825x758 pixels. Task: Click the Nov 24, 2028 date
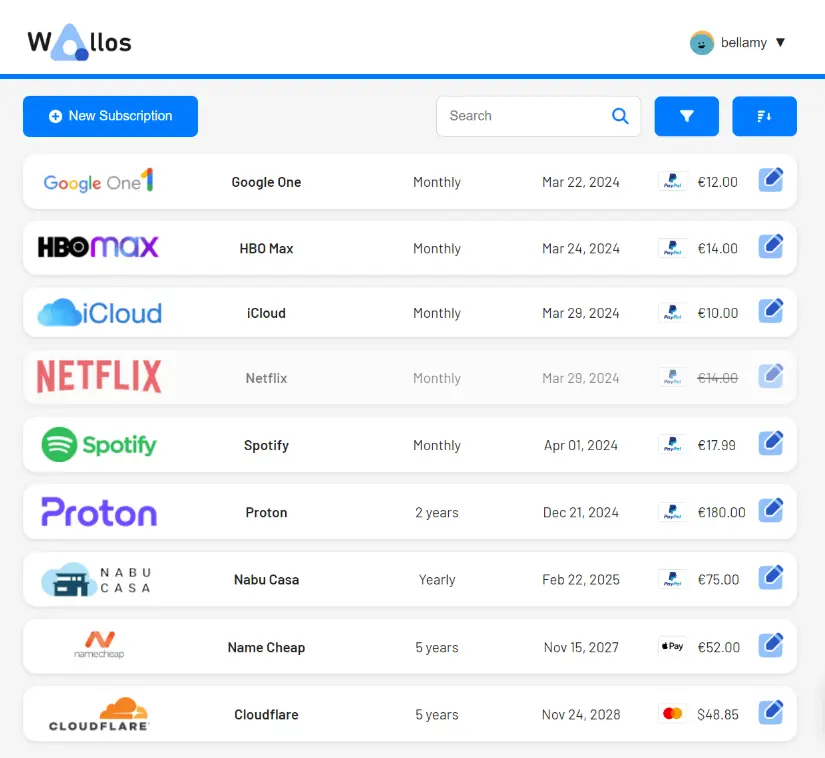[581, 715]
